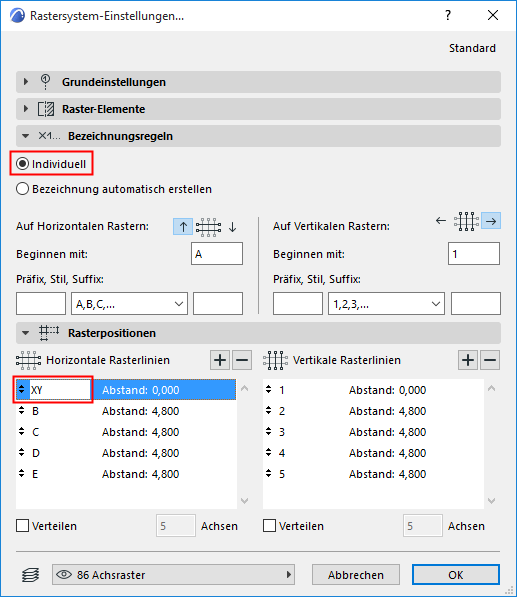Select Abstand 4,800 of vertical row 3
Screen dimensions: 517x597
tap(387, 432)
